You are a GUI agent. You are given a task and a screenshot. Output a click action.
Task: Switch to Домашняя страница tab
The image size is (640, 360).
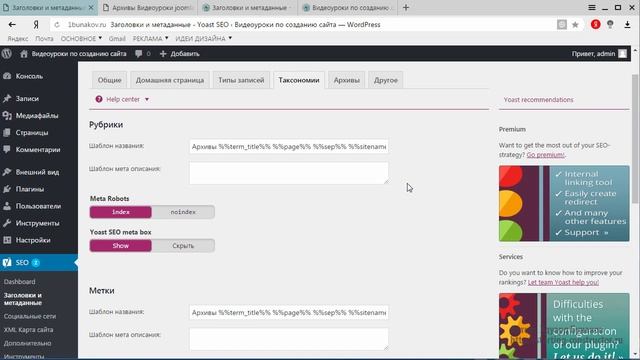170,80
